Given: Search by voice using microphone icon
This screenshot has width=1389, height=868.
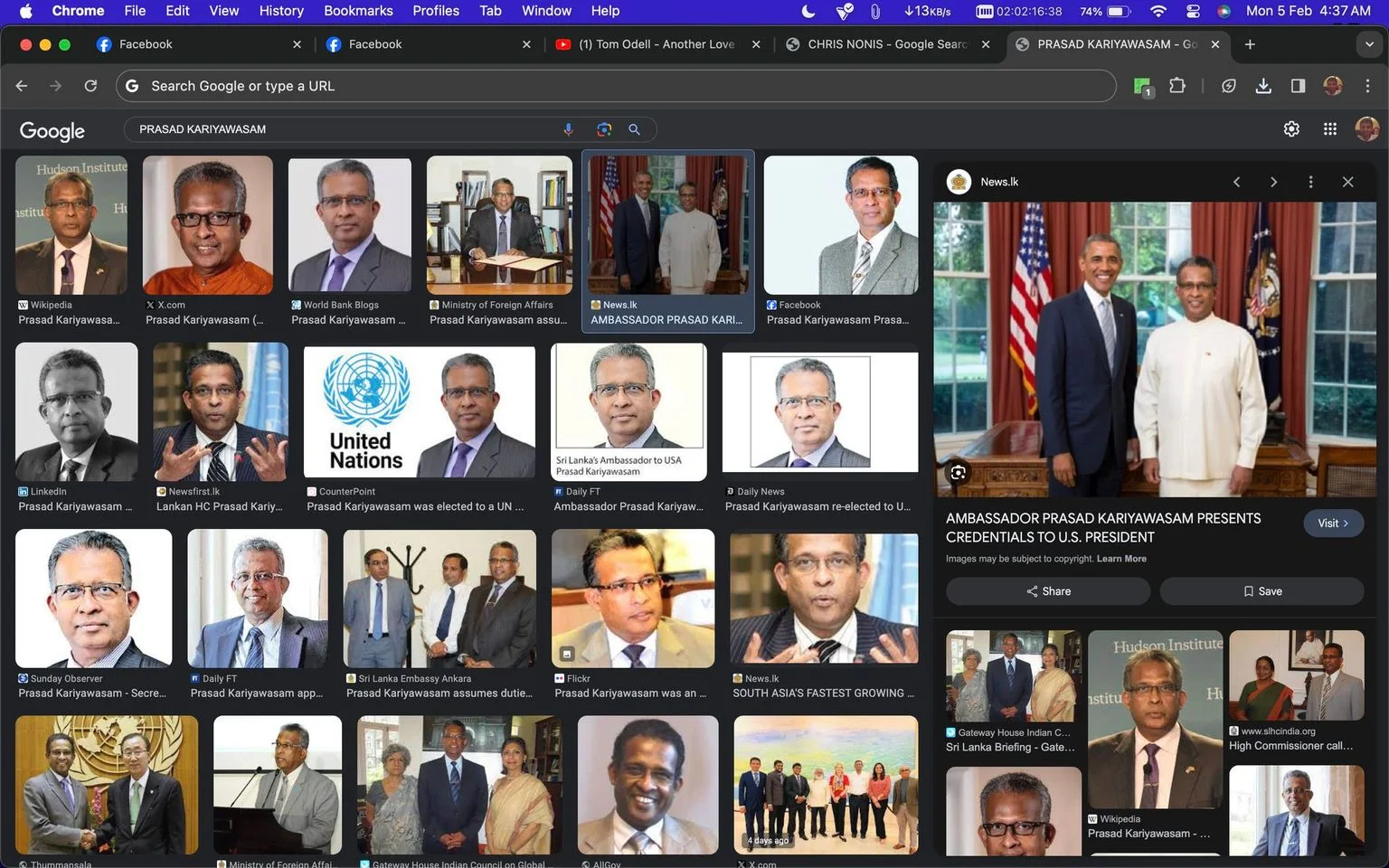Looking at the screenshot, I should click(x=568, y=129).
